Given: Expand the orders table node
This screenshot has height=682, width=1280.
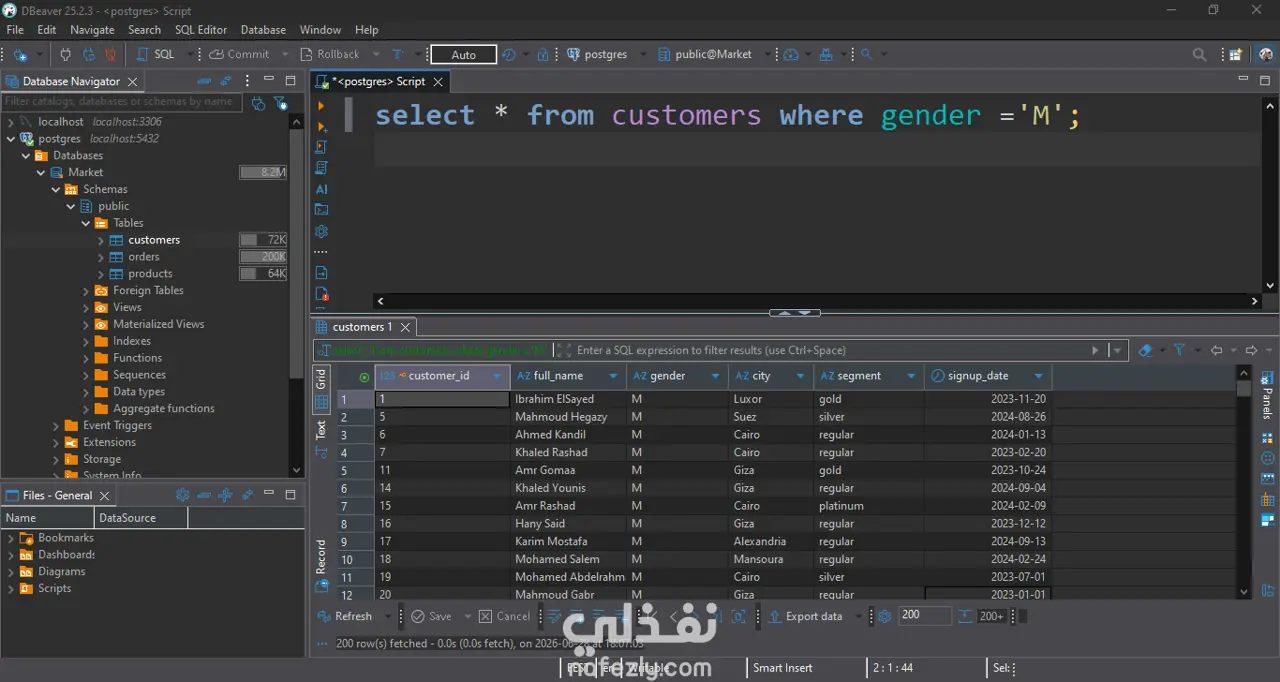Looking at the screenshot, I should coord(101,257).
